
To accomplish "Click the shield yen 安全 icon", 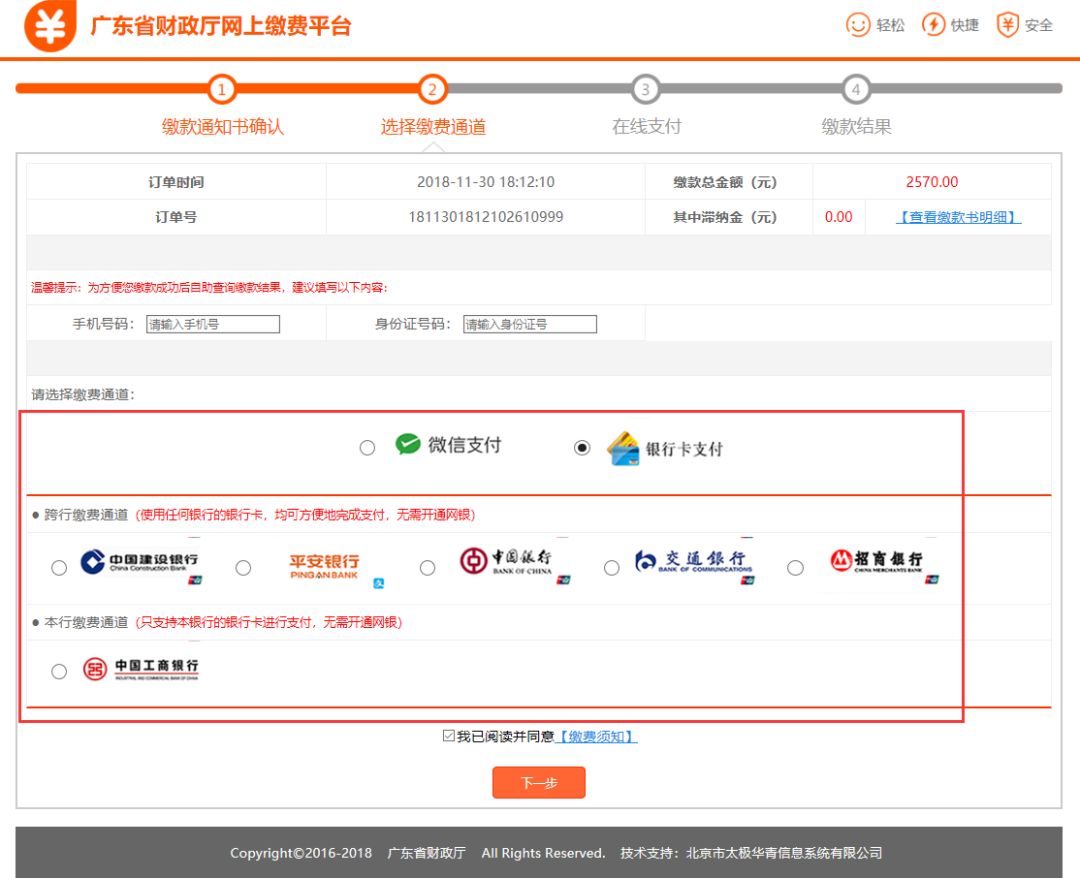I will tap(1007, 25).
